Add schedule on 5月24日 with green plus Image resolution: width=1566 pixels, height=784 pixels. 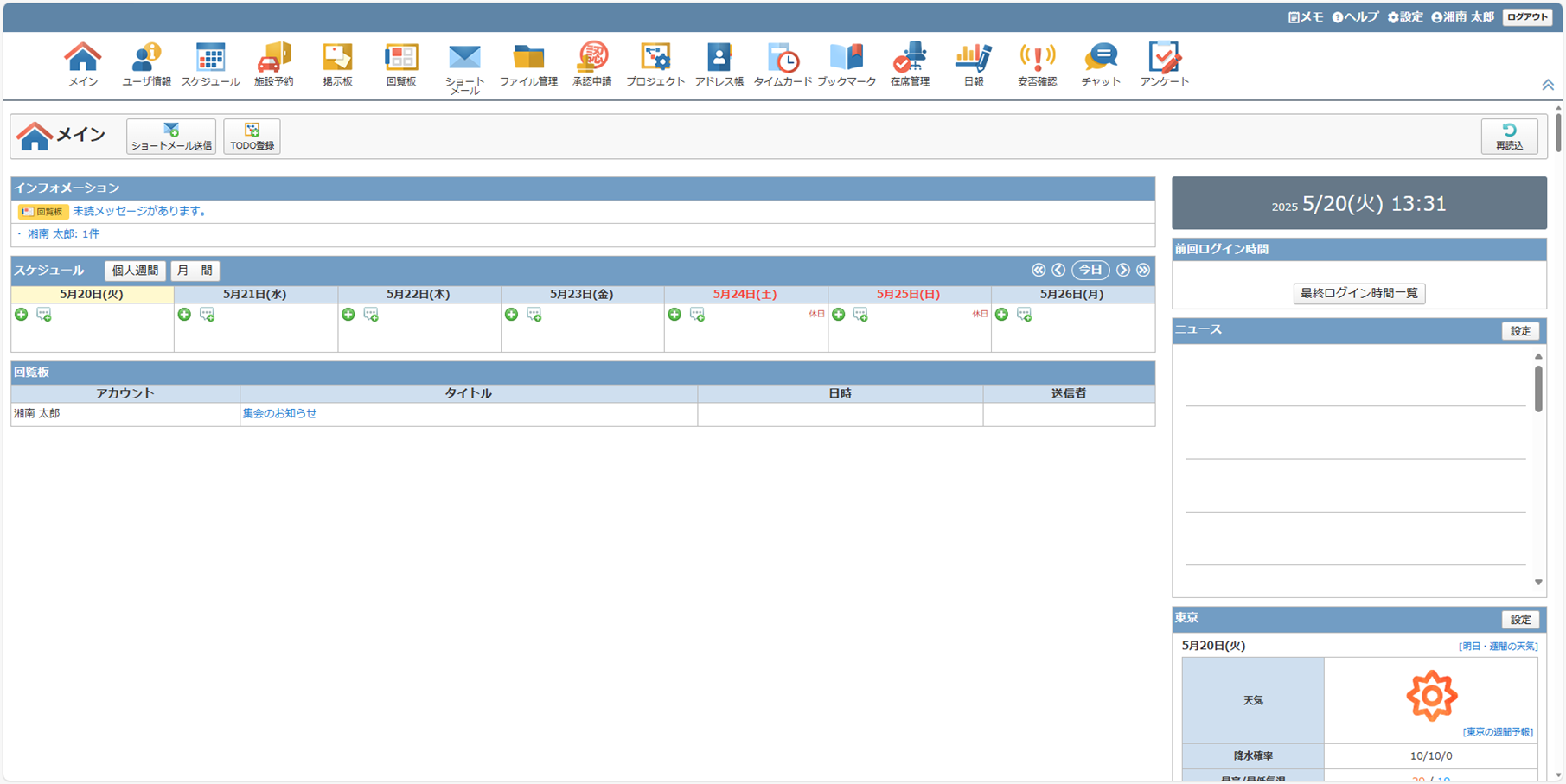[x=674, y=315]
